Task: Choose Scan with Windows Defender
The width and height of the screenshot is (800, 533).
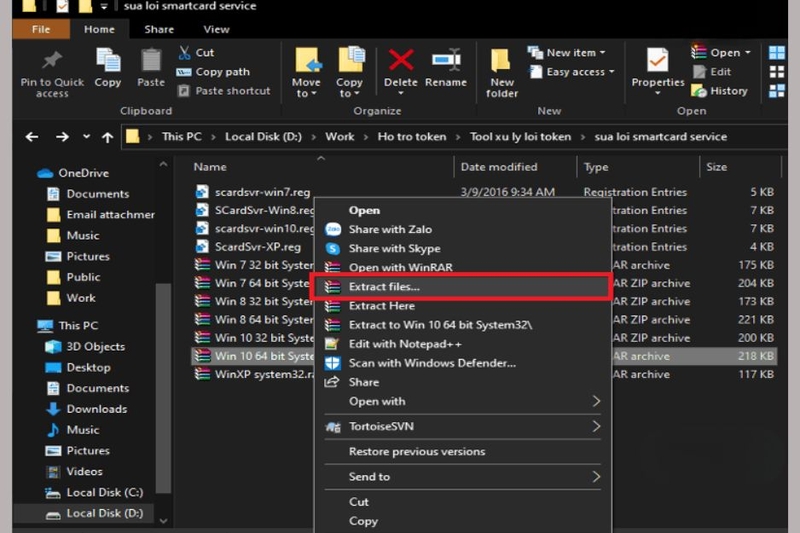Action: tap(463, 363)
